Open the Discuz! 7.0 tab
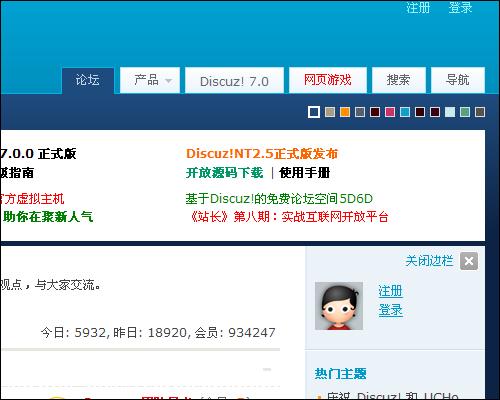The height and width of the screenshot is (400, 500). [x=234, y=80]
